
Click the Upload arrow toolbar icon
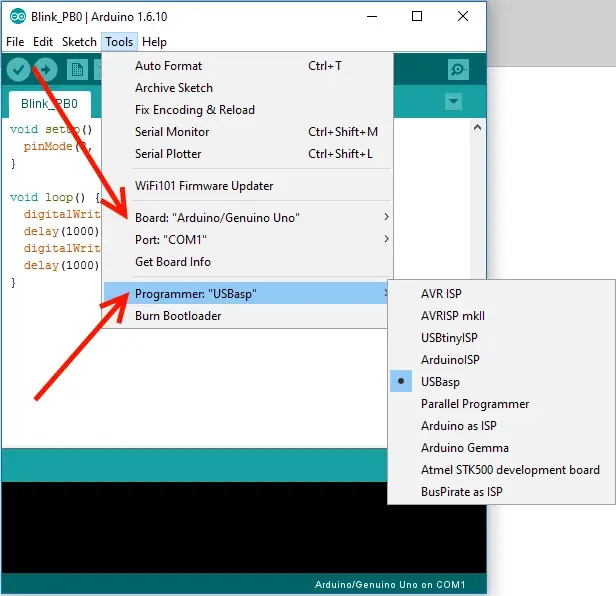(46, 69)
